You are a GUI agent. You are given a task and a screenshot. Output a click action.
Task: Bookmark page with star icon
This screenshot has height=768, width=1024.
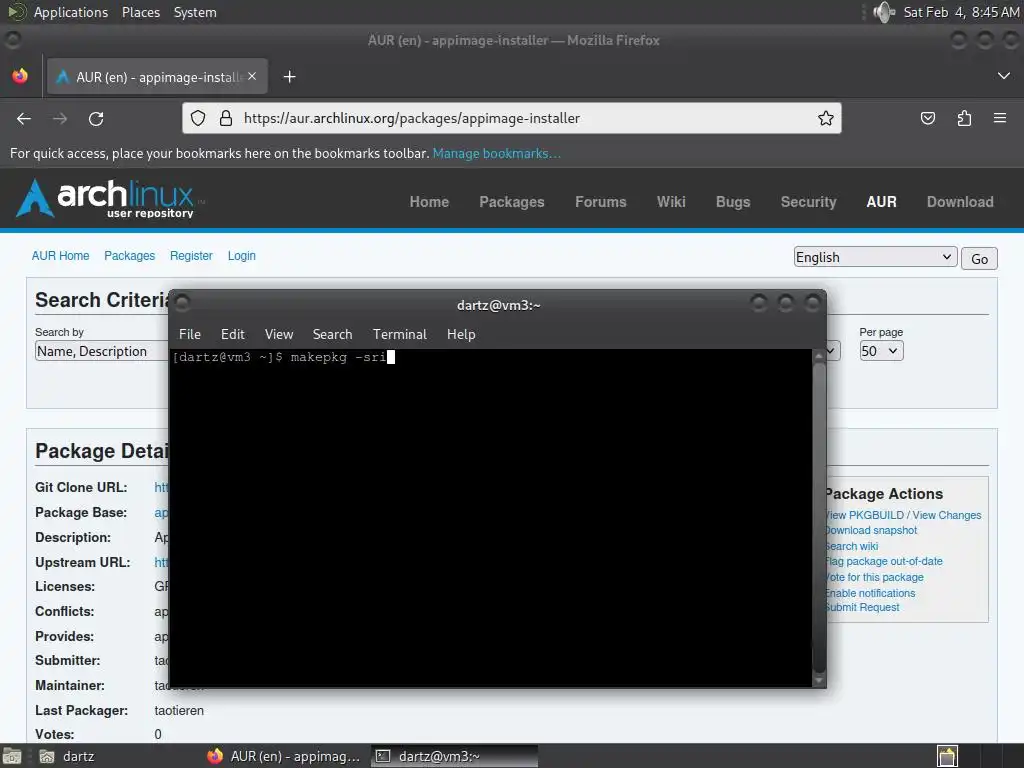point(825,118)
